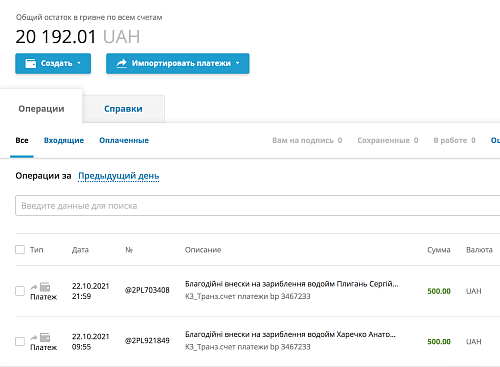Click the wallet icon on Создать button
The image size is (500, 367).
[x=31, y=63]
